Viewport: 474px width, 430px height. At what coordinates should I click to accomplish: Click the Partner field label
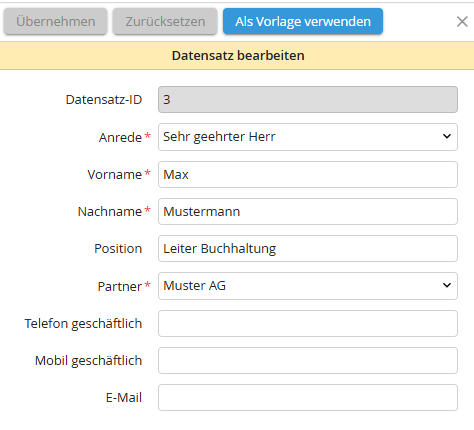[120, 286]
